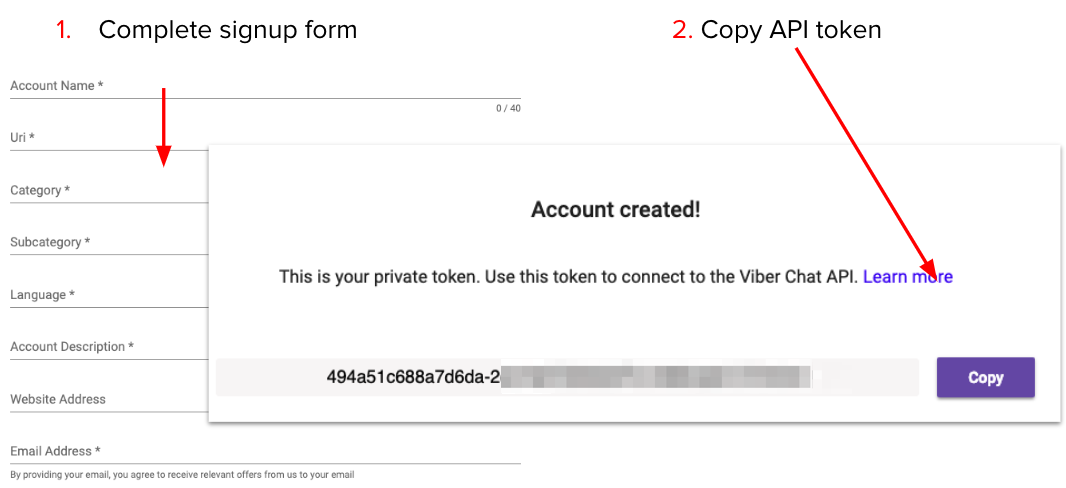The image size is (1066, 488).
Task: Click the 0 / 40 character counter
Action: pyautogui.click(x=508, y=108)
